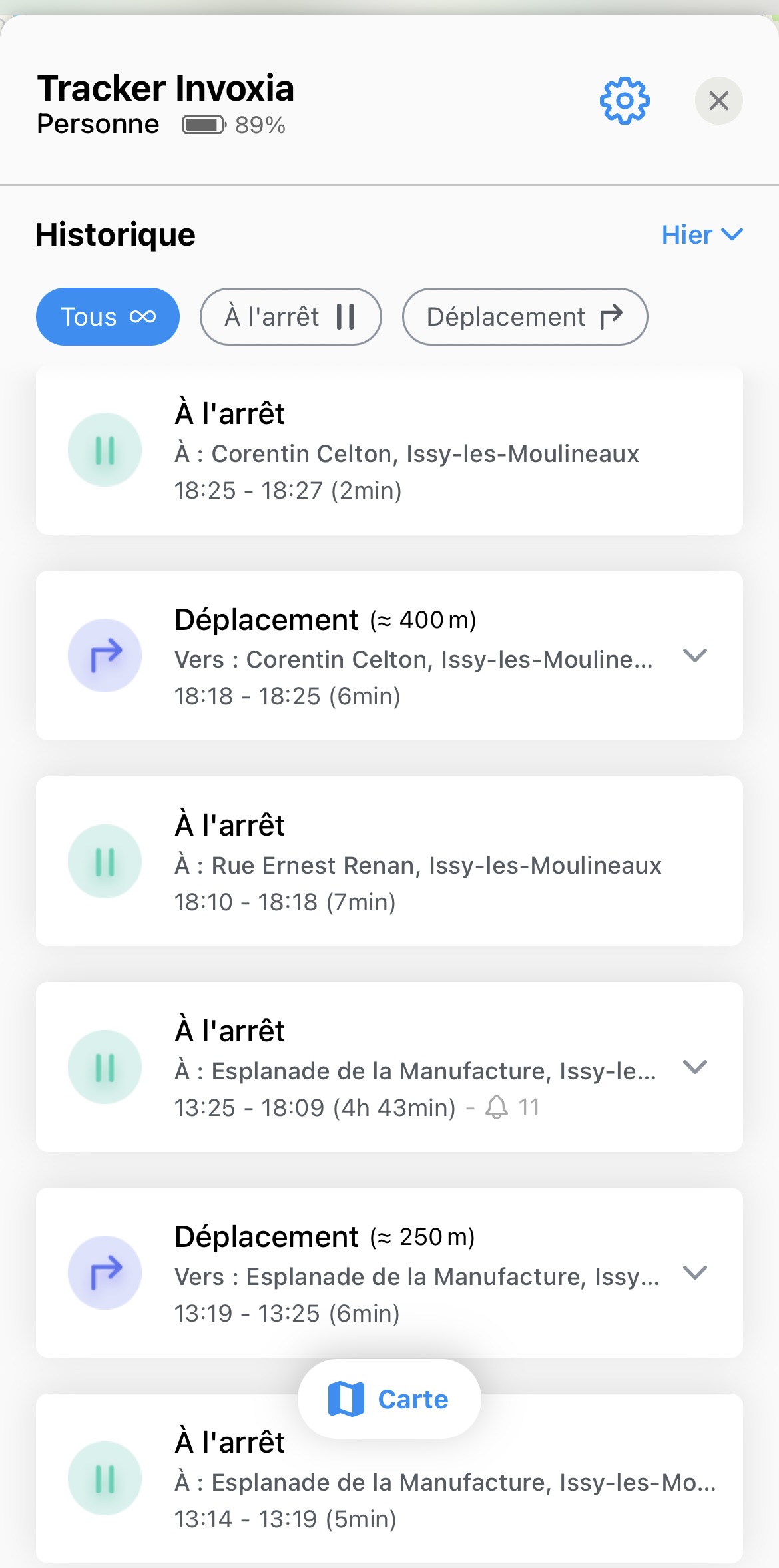Viewport: 779px width, 1568px height.
Task: Switch to Carte map view
Action: pos(389,1399)
